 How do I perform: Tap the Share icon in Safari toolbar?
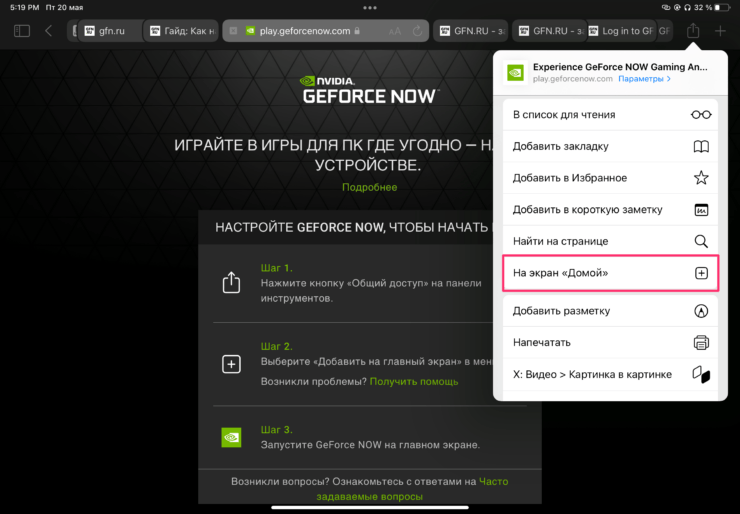pos(693,31)
